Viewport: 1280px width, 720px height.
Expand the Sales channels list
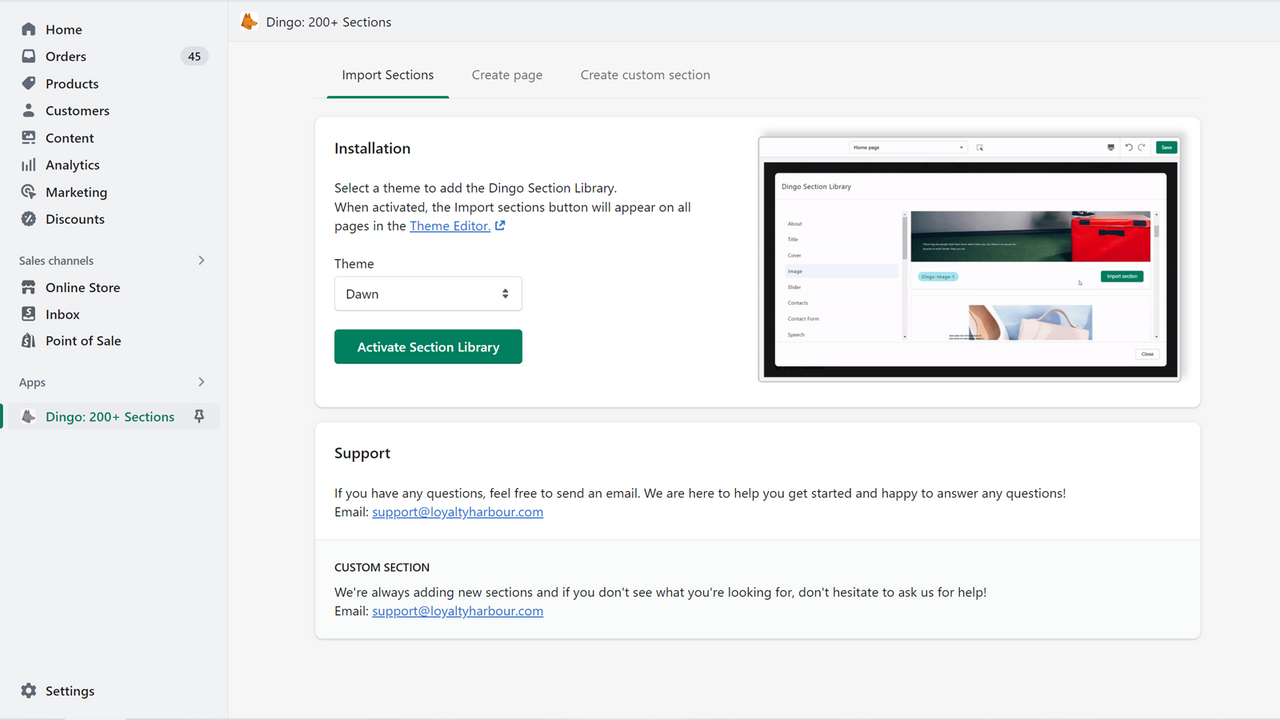click(200, 260)
